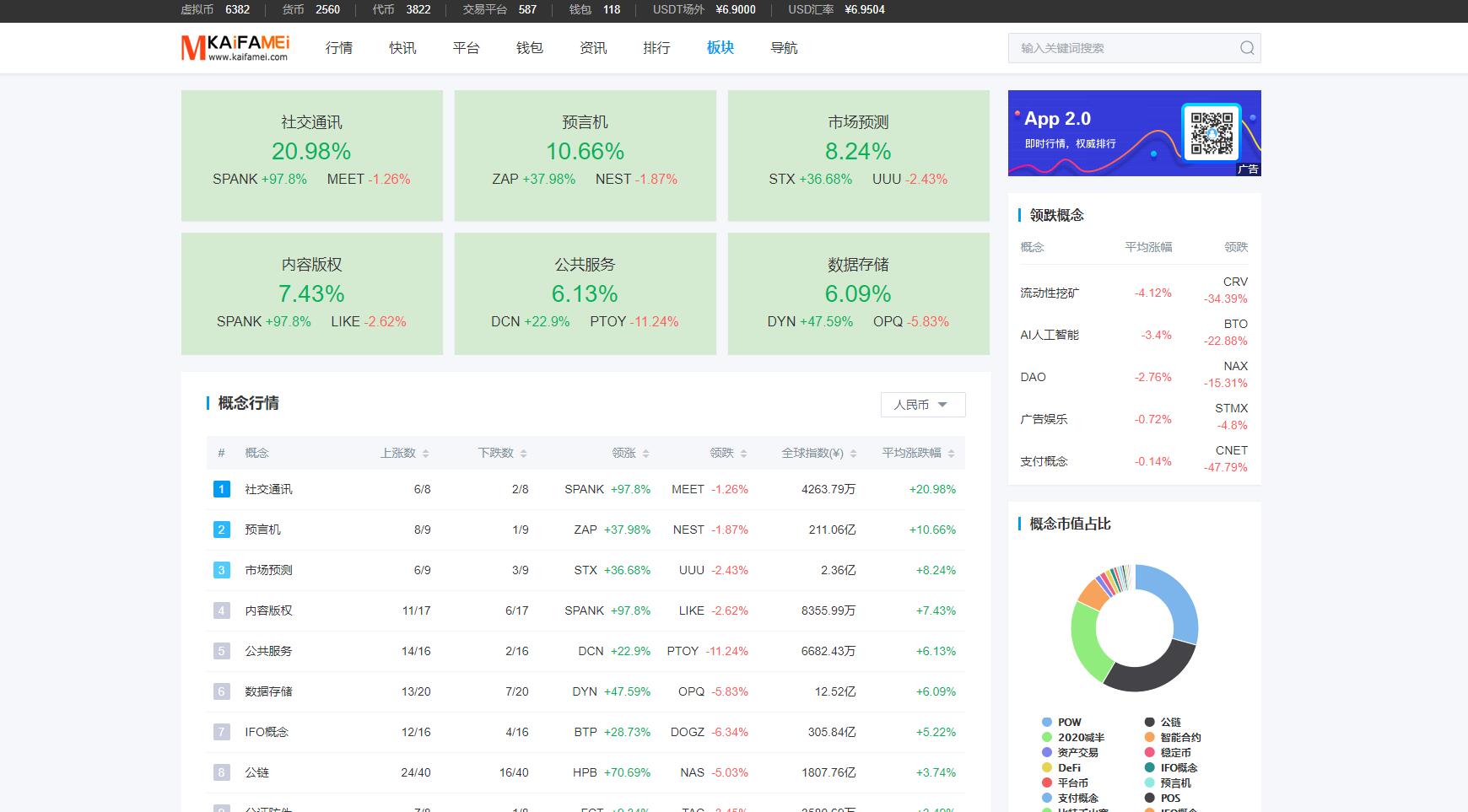Sort by 全球指数(¥) column arrows
This screenshot has width=1468, height=812.
[853, 454]
